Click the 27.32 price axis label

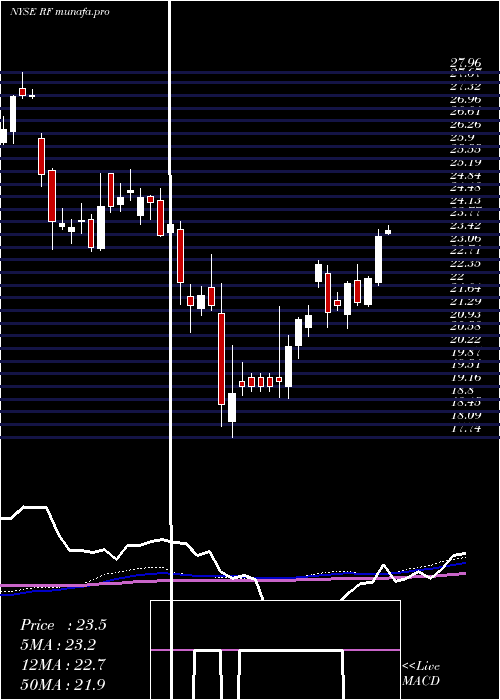pos(465,87)
